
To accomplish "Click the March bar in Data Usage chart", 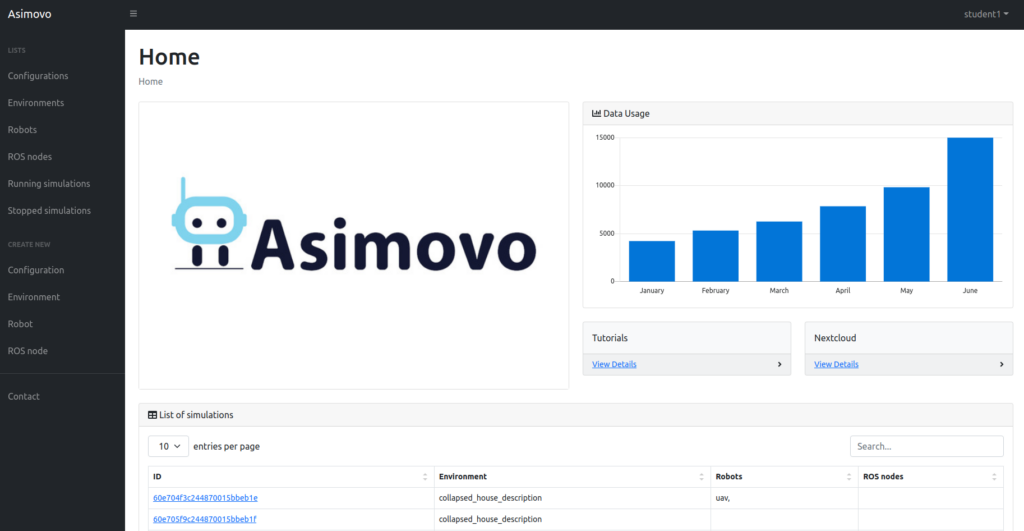I will [779, 251].
